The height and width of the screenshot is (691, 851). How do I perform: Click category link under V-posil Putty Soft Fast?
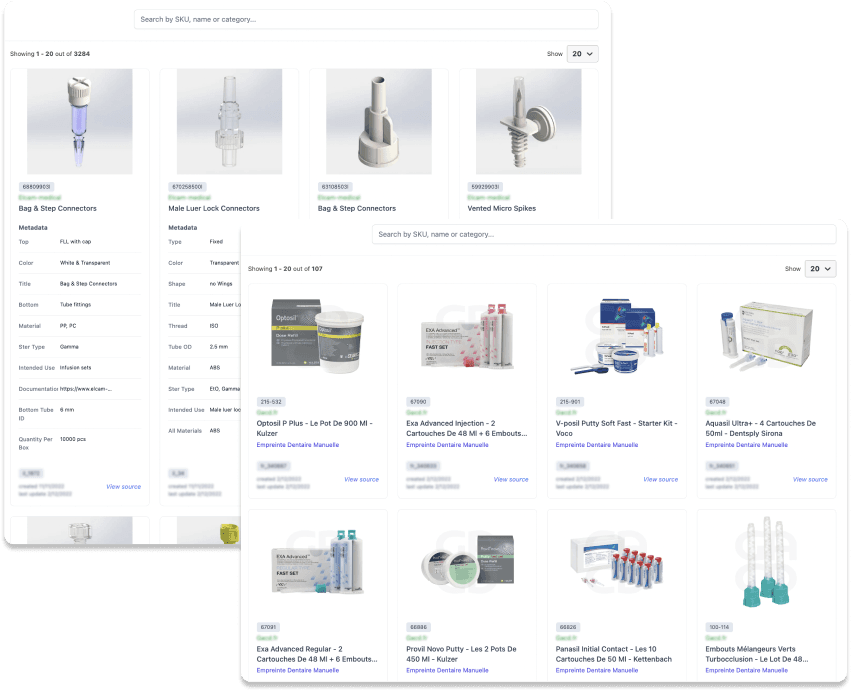click(597, 445)
